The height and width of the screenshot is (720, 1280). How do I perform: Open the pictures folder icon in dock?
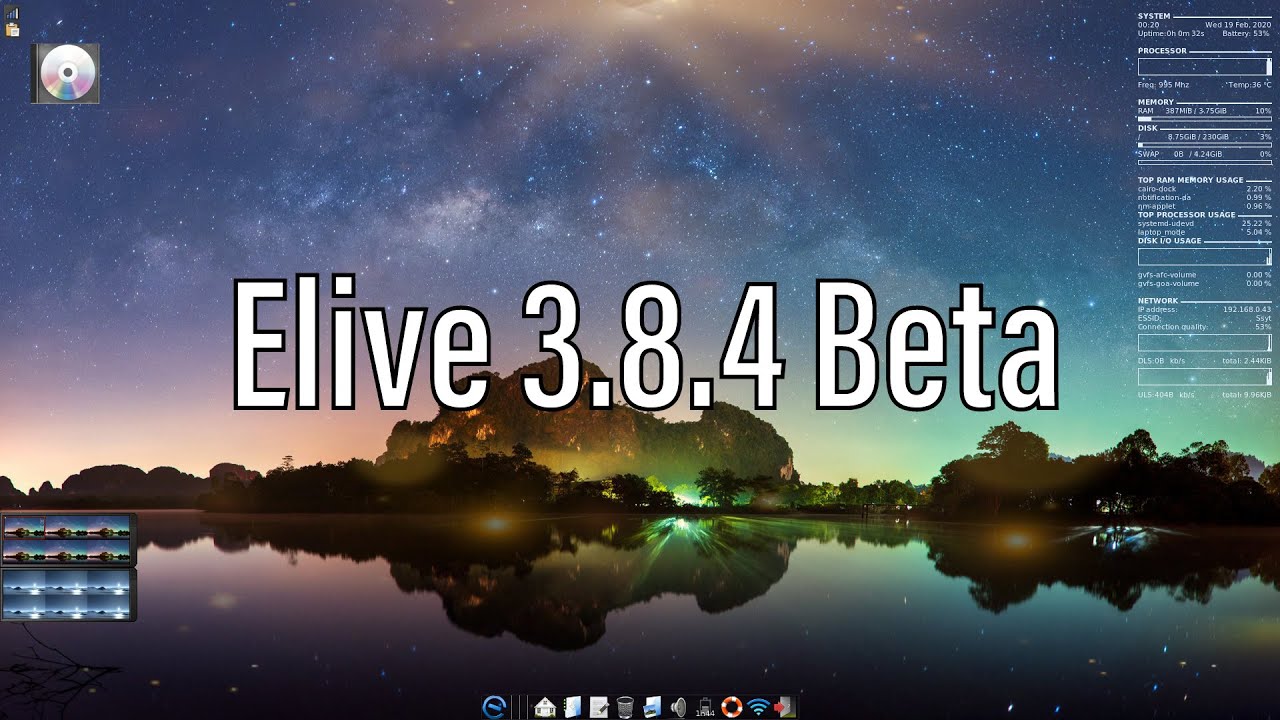pos(652,707)
